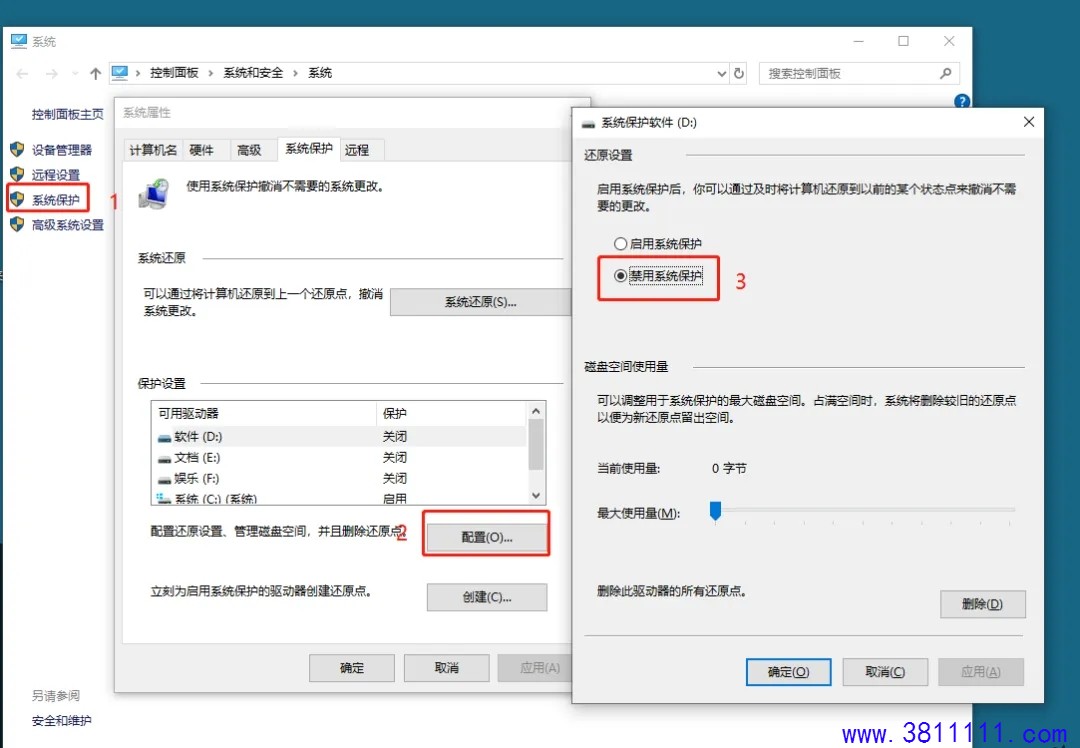This screenshot has width=1080, height=748.
Task: Click the 系统还原(S)... button
Action: (480, 302)
